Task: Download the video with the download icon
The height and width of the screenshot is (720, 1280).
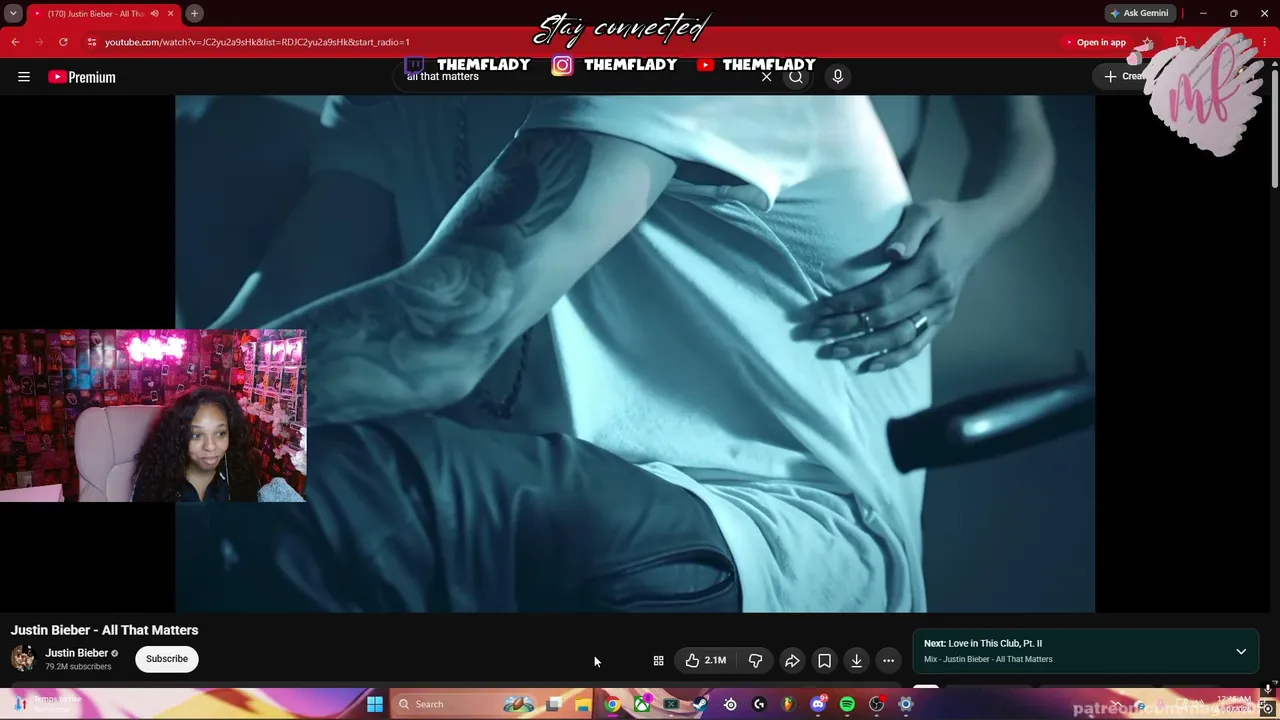Action: pyautogui.click(x=856, y=660)
